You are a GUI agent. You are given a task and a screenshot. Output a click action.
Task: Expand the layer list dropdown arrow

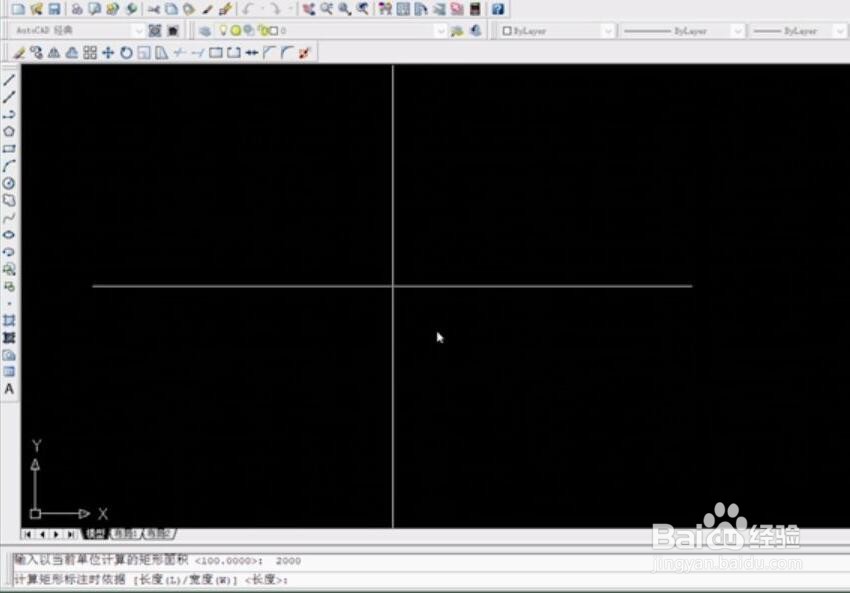(x=440, y=31)
